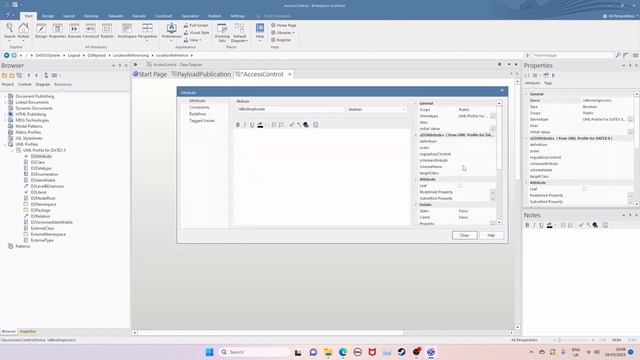640x360 pixels.
Task: Open the AccessControl tab dropdown arrow
Action: tap(290, 74)
